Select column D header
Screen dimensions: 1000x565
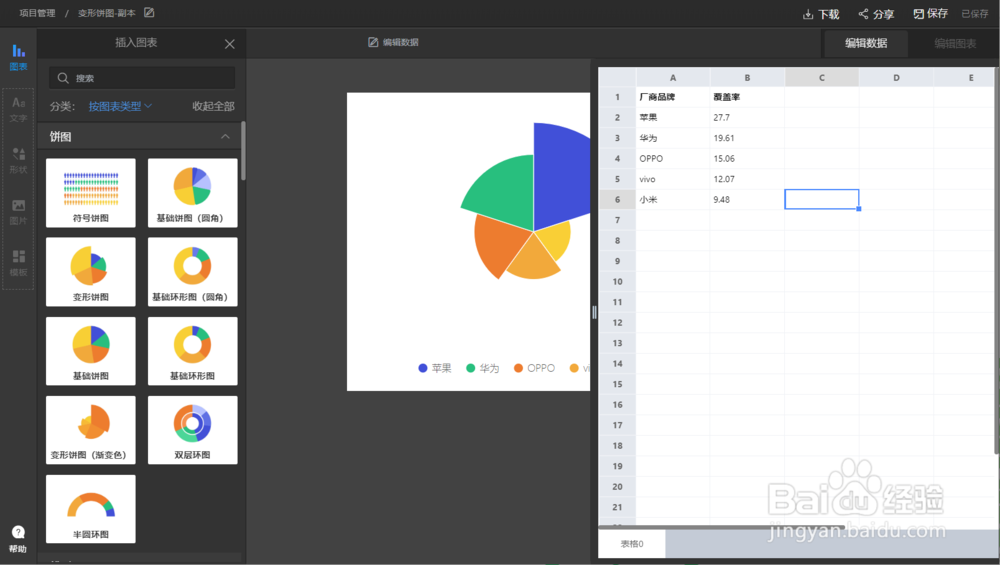[x=897, y=77]
